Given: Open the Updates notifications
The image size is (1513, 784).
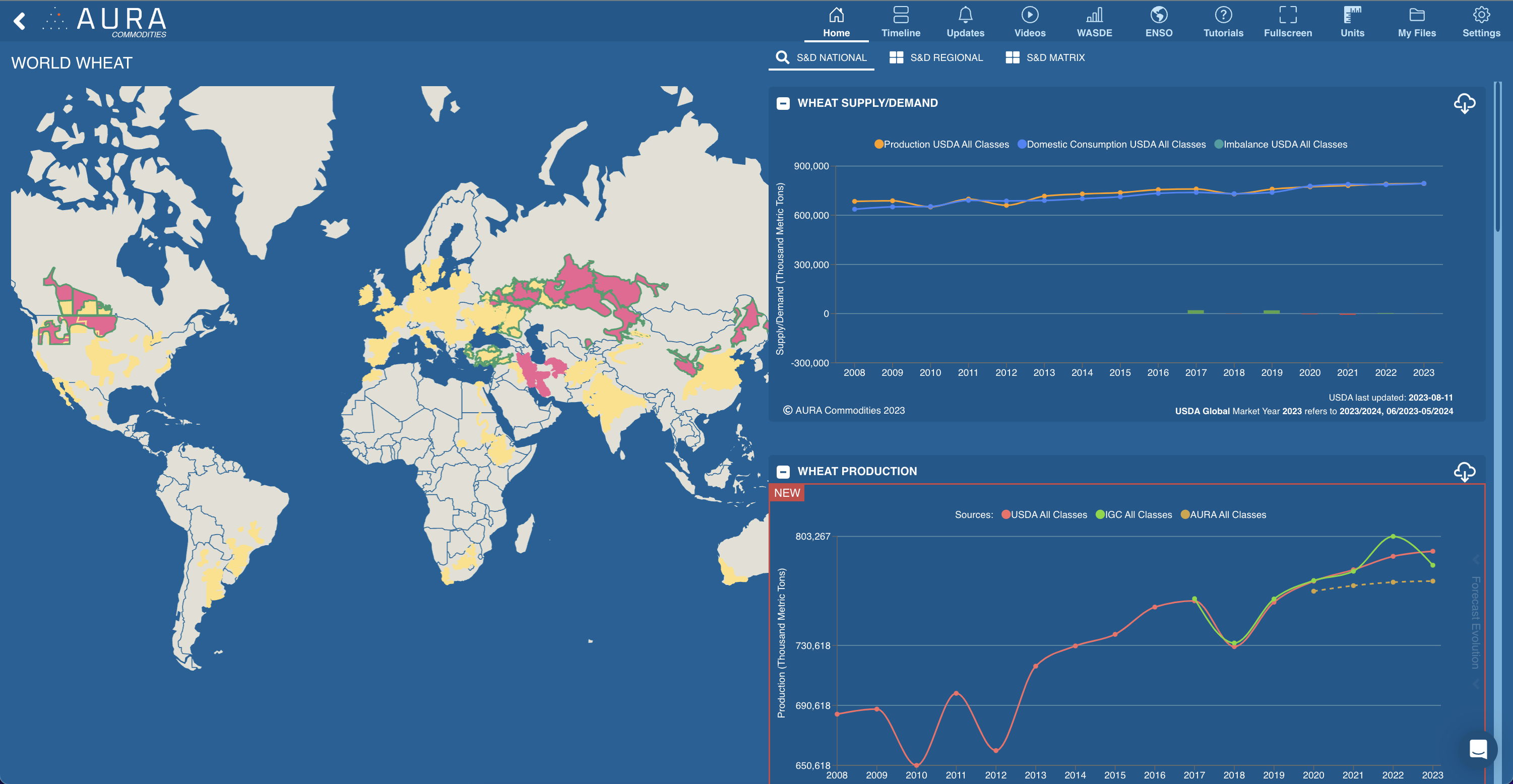Looking at the screenshot, I should 965,21.
